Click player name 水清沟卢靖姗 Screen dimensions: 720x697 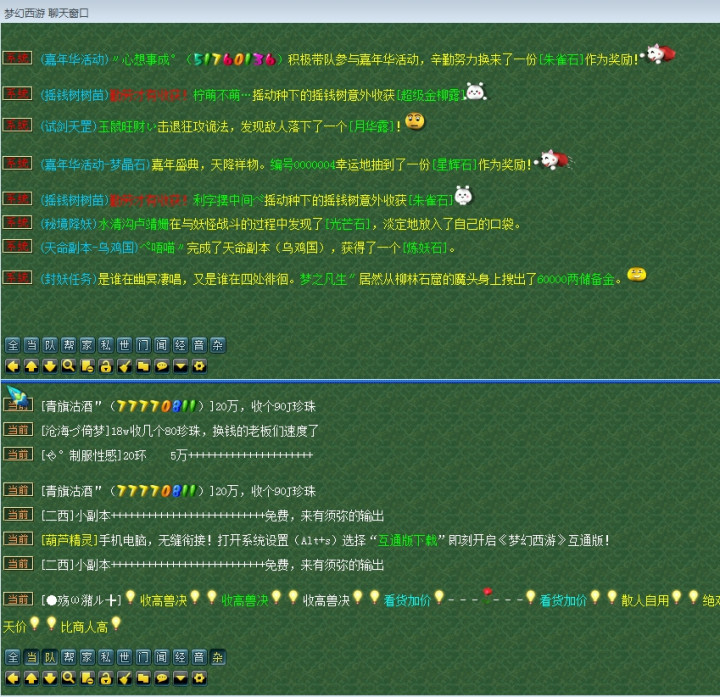[134, 224]
